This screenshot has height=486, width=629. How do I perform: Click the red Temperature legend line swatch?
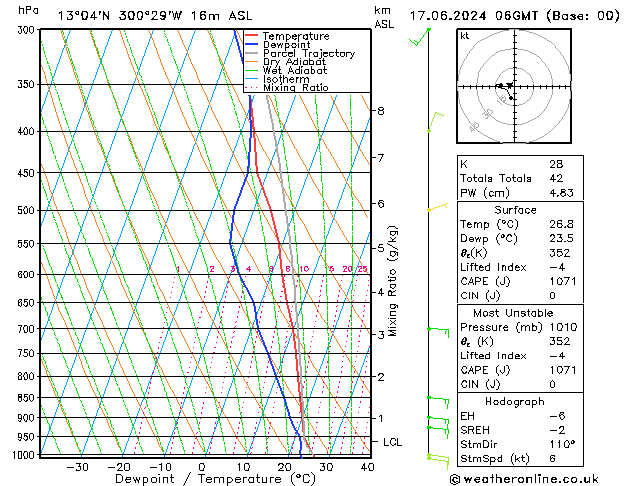(252, 36)
